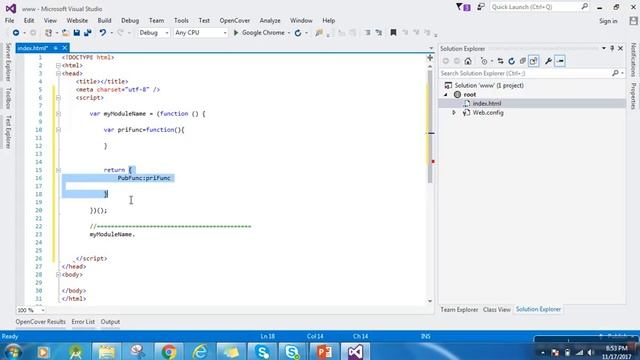The width and height of the screenshot is (640, 360).
Task: Click the Home icon in Solution Explorer
Action: [x=468, y=61]
